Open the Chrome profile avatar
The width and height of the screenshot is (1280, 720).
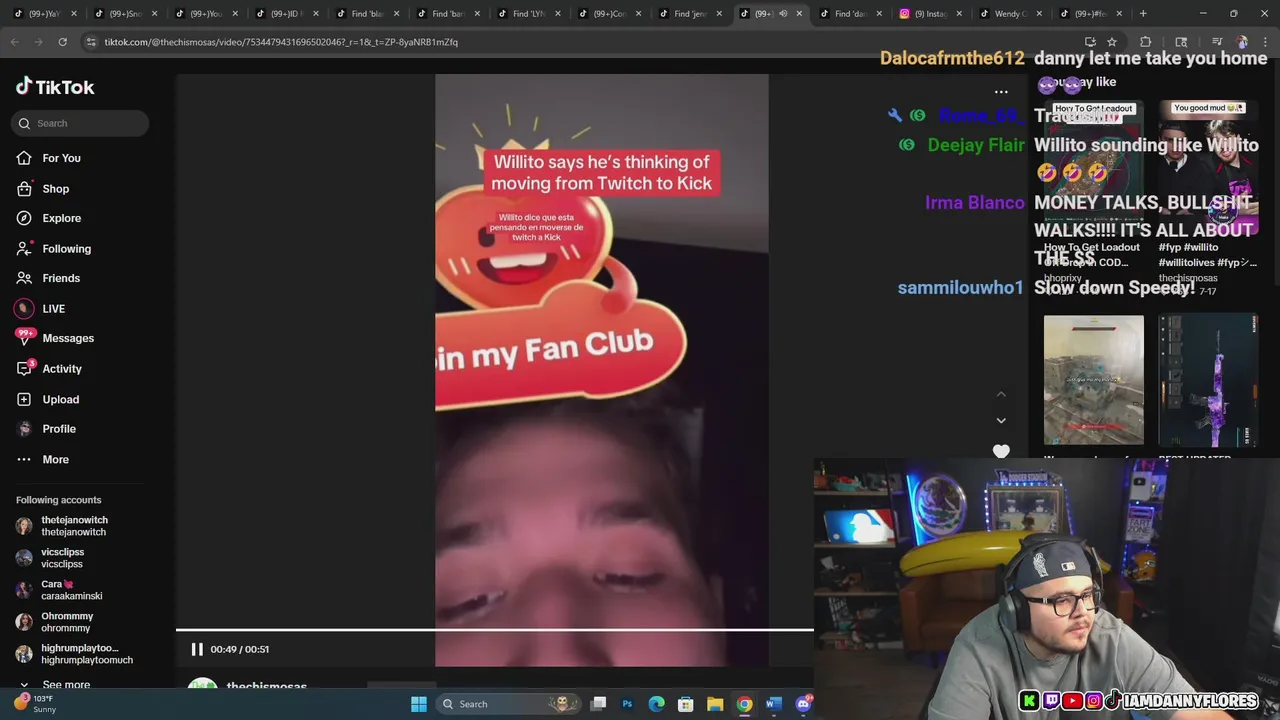(x=1242, y=42)
